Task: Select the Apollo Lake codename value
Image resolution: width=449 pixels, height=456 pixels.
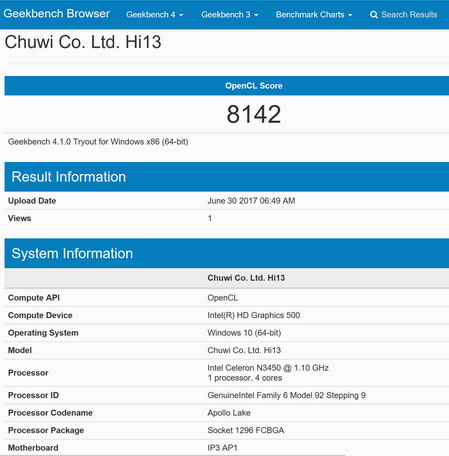Action: coord(229,413)
